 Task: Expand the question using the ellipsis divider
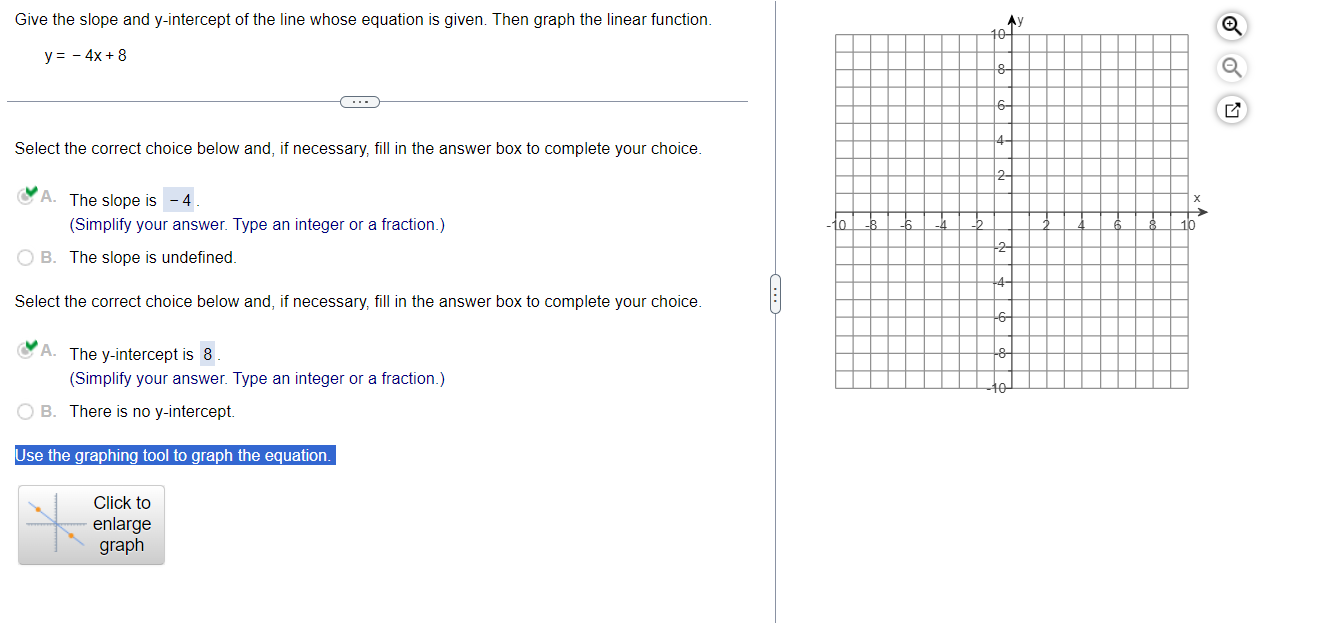coord(359,101)
